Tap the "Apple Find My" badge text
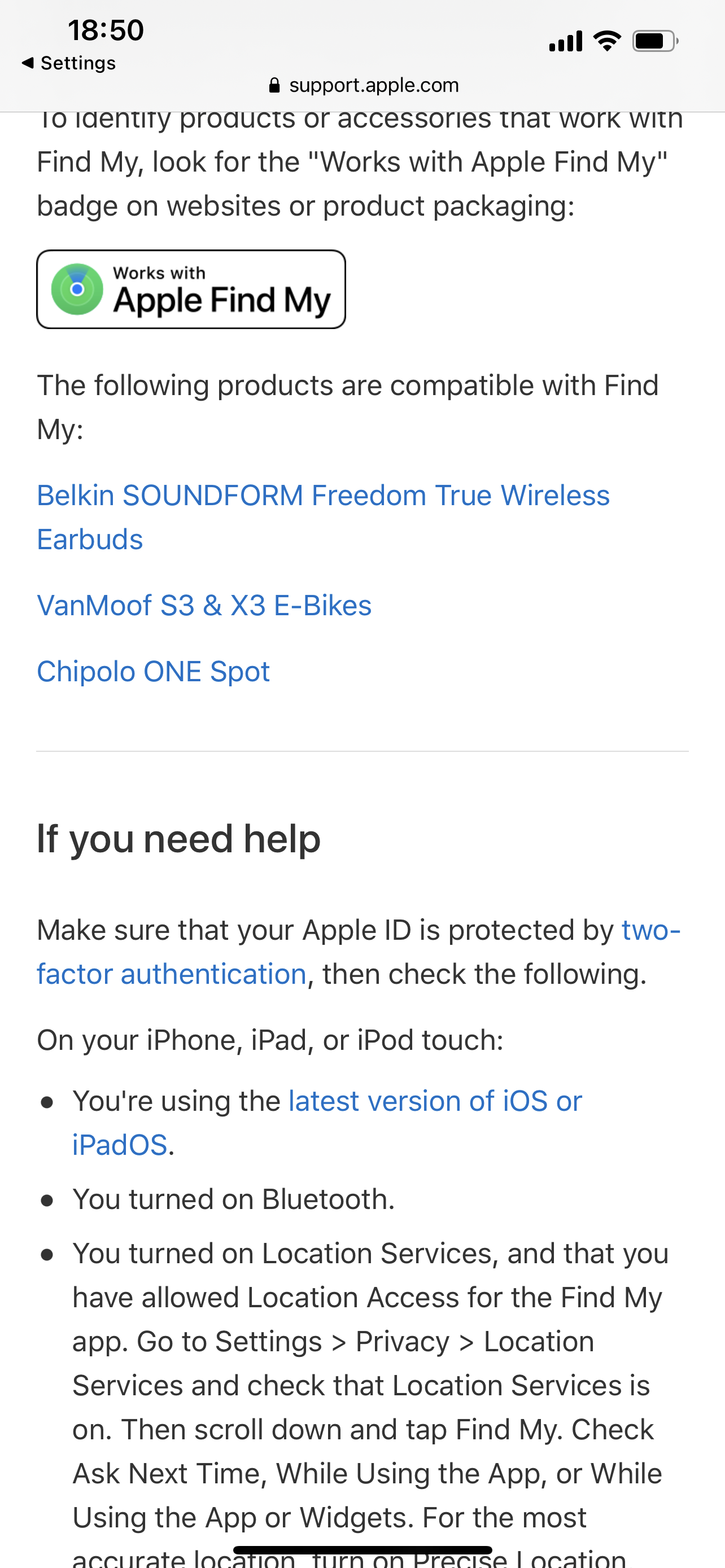Image resolution: width=725 pixels, height=1568 pixels. point(221,300)
